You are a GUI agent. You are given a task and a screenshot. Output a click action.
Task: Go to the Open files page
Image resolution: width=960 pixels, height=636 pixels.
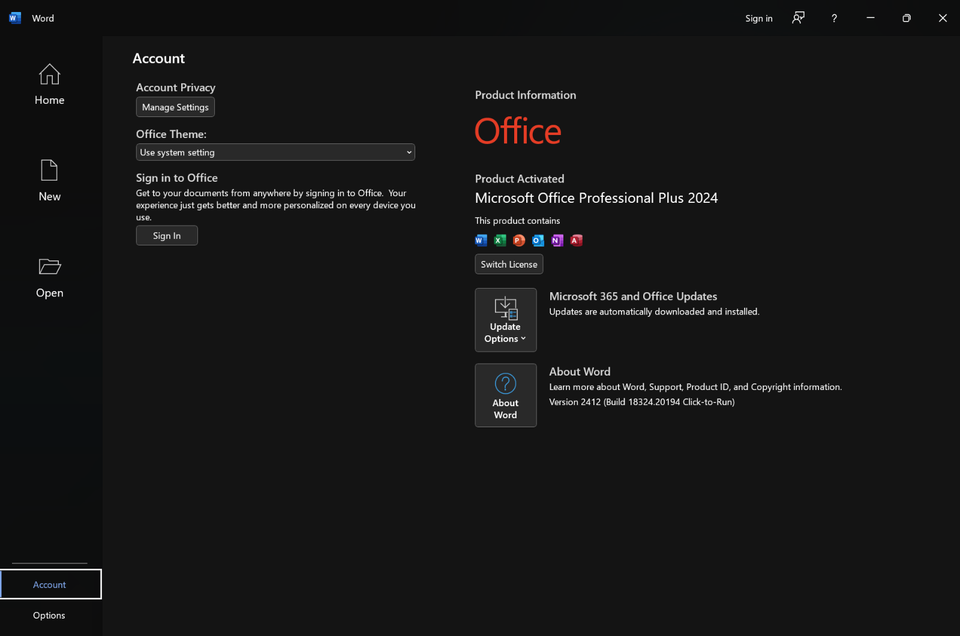[49, 277]
